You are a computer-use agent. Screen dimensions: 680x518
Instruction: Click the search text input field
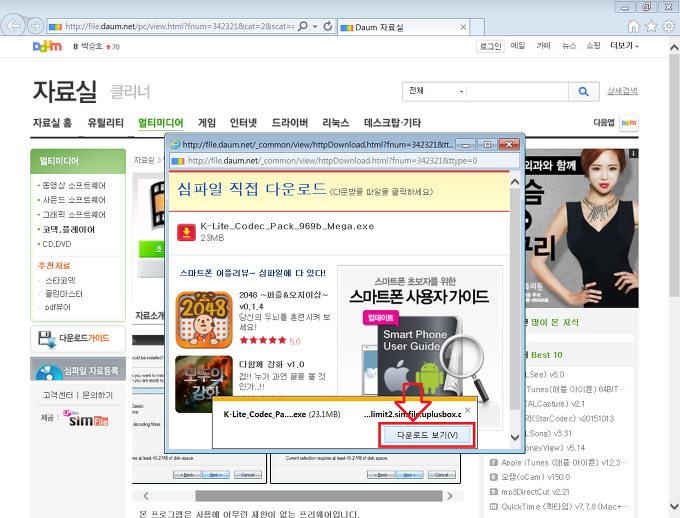coord(518,92)
